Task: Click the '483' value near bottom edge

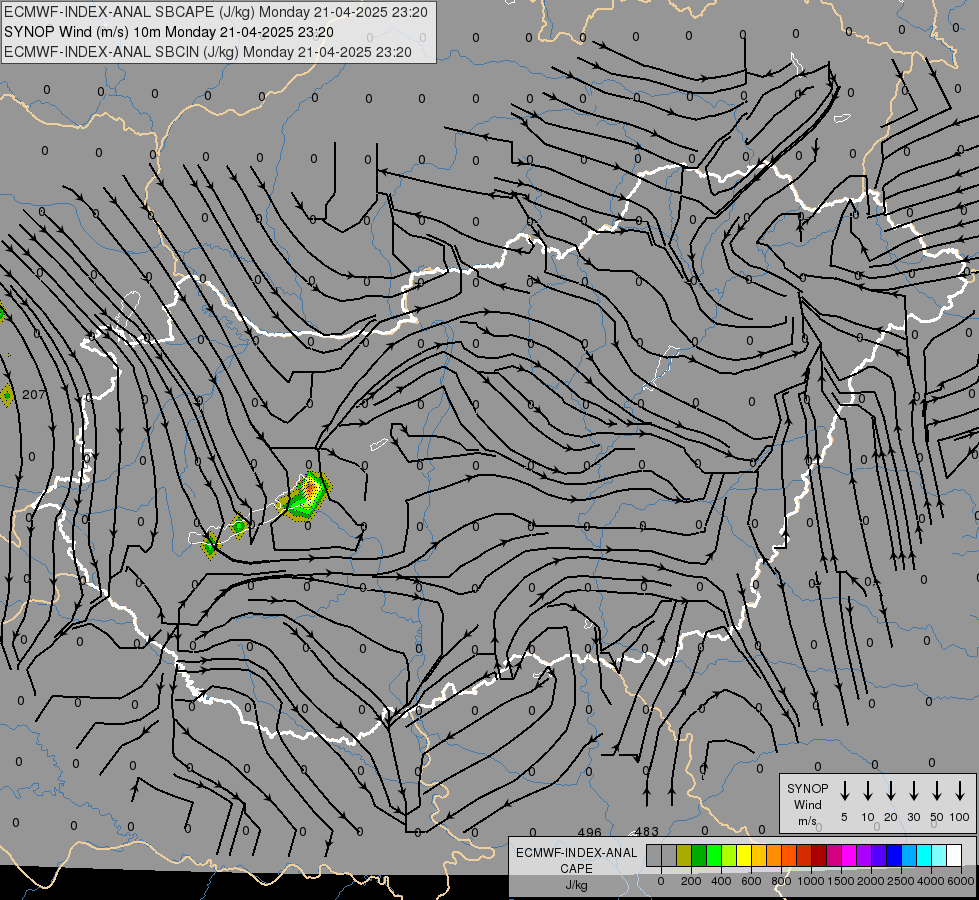Action: tap(646, 831)
